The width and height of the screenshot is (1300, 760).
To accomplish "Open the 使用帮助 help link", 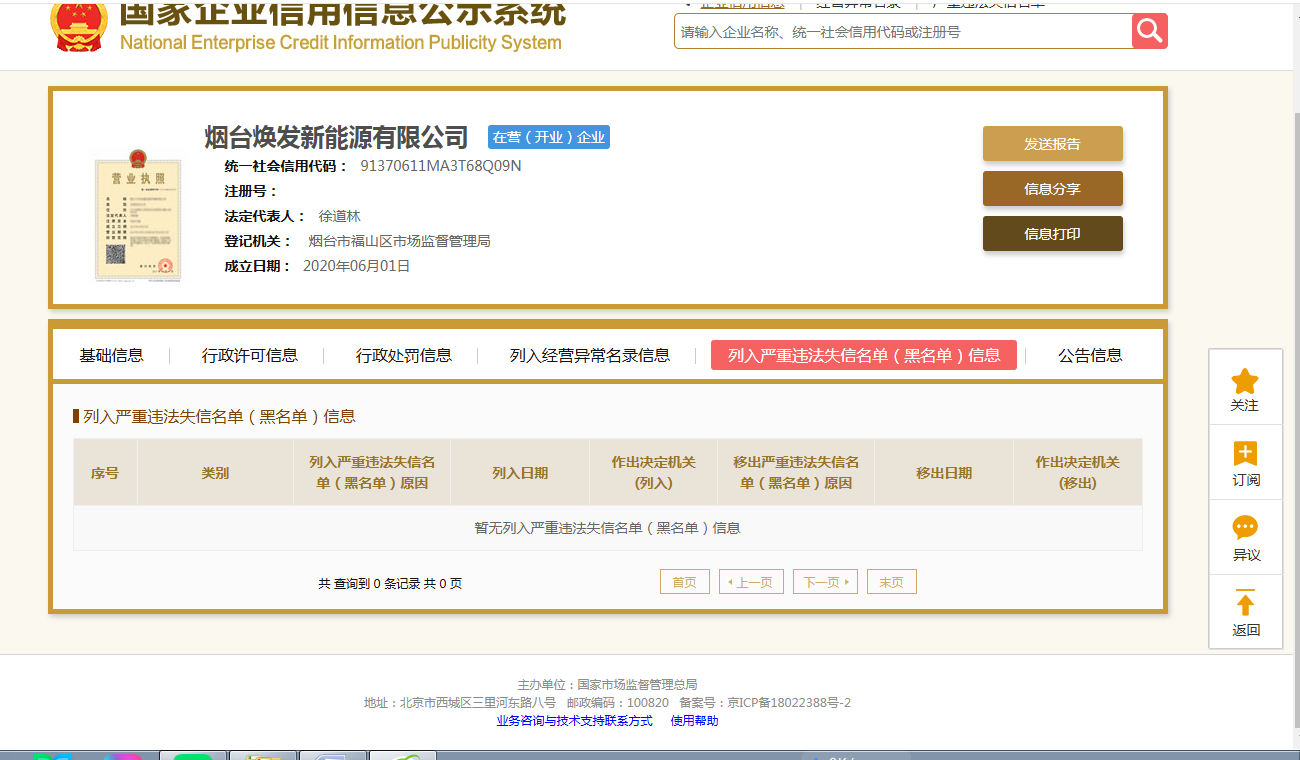I will point(694,721).
